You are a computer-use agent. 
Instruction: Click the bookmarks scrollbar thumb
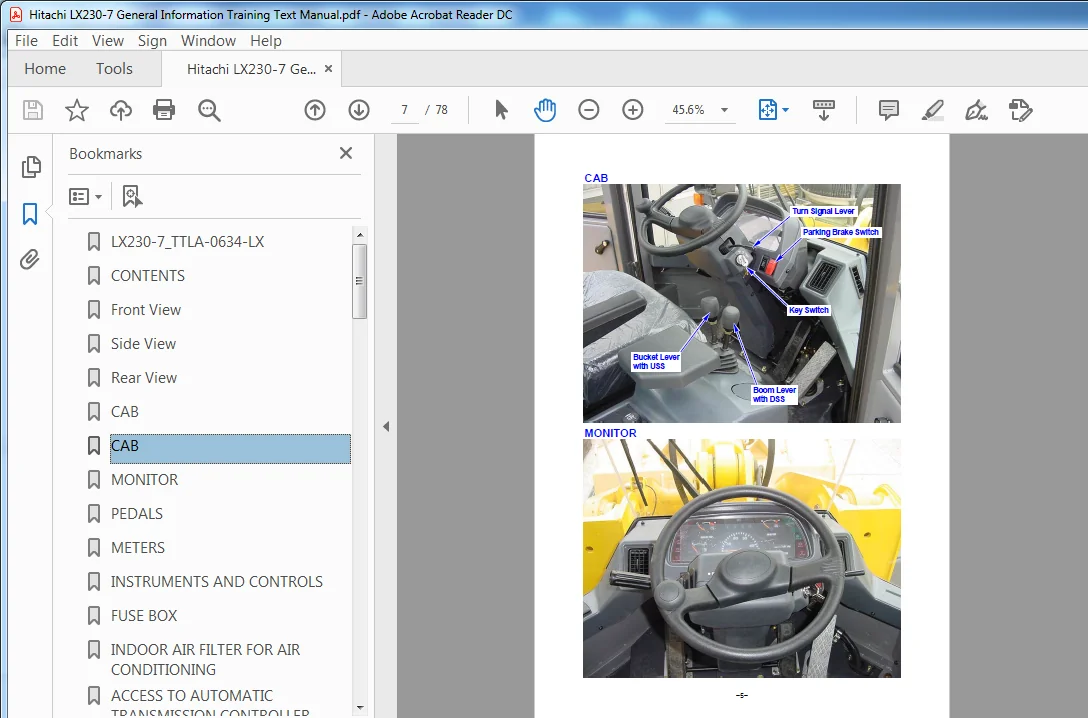(359, 281)
